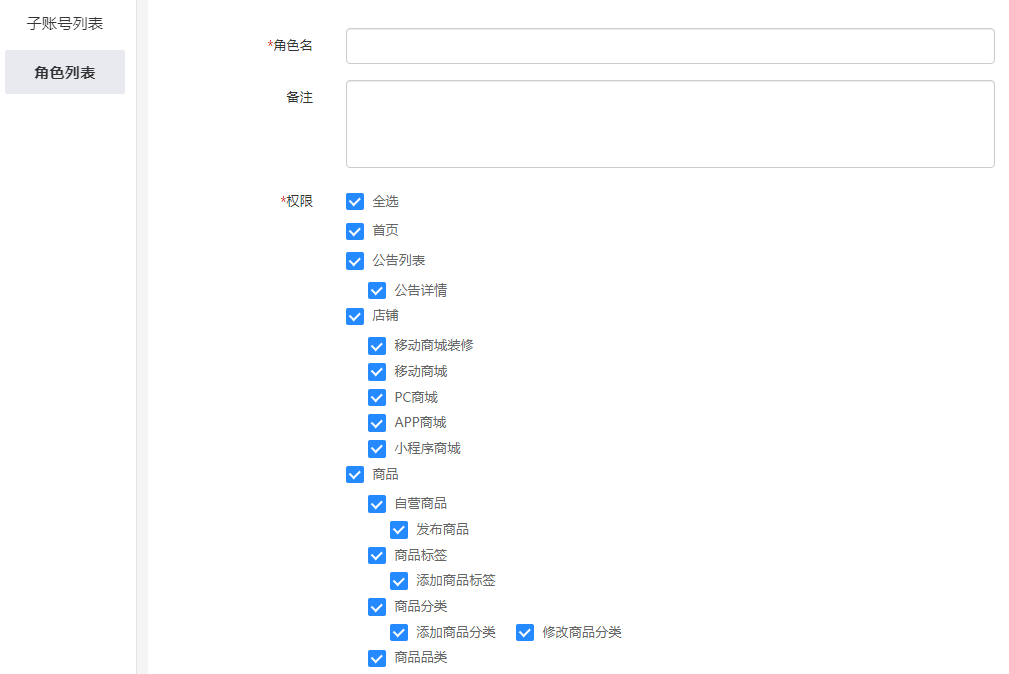Toggle 公告详情 checkbox
The width and height of the screenshot is (1009, 674).
377,291
